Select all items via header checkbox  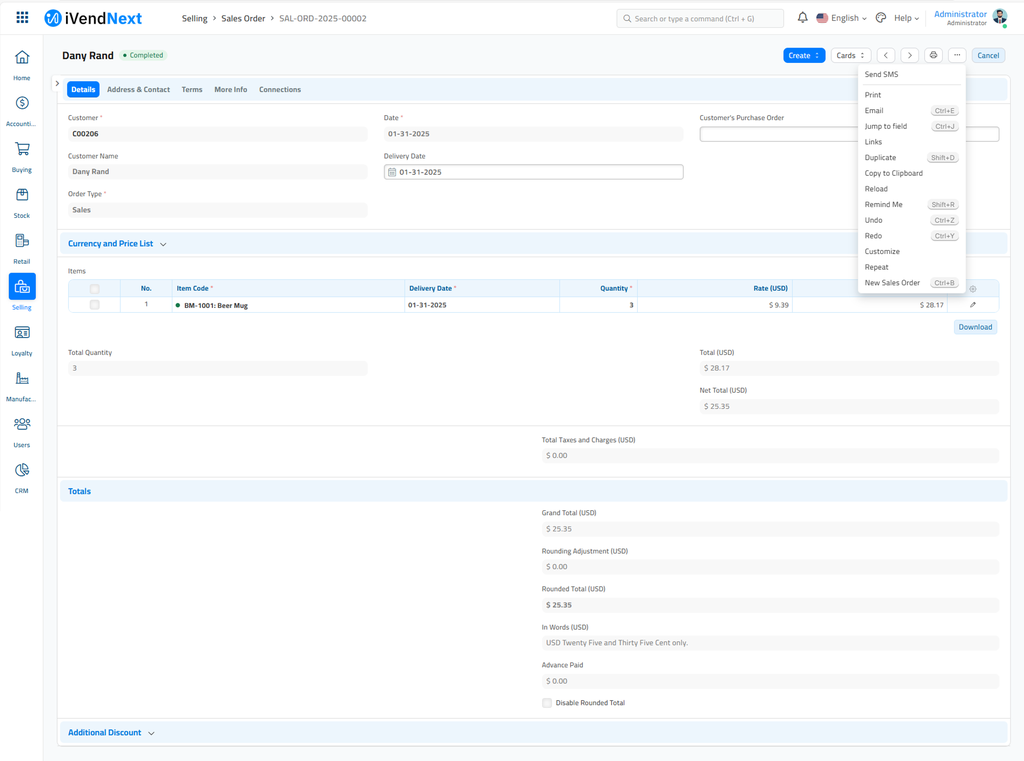click(95, 289)
